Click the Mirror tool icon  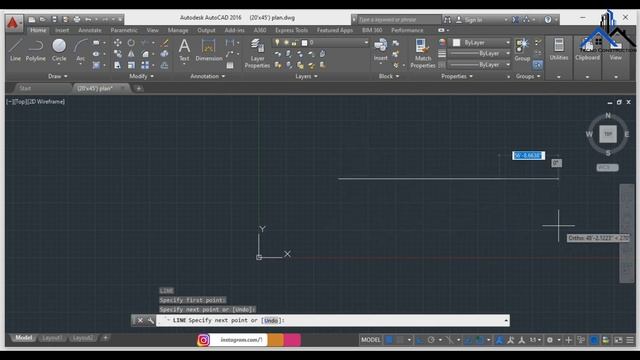click(x=131, y=54)
